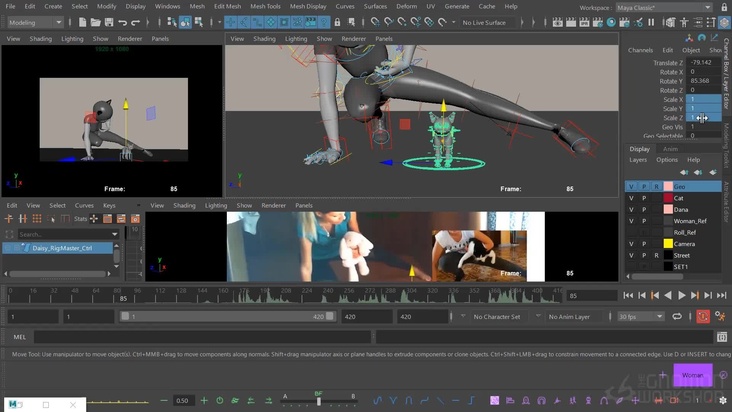Open the 30 fps frame rate dropdown

pyautogui.click(x=639, y=317)
